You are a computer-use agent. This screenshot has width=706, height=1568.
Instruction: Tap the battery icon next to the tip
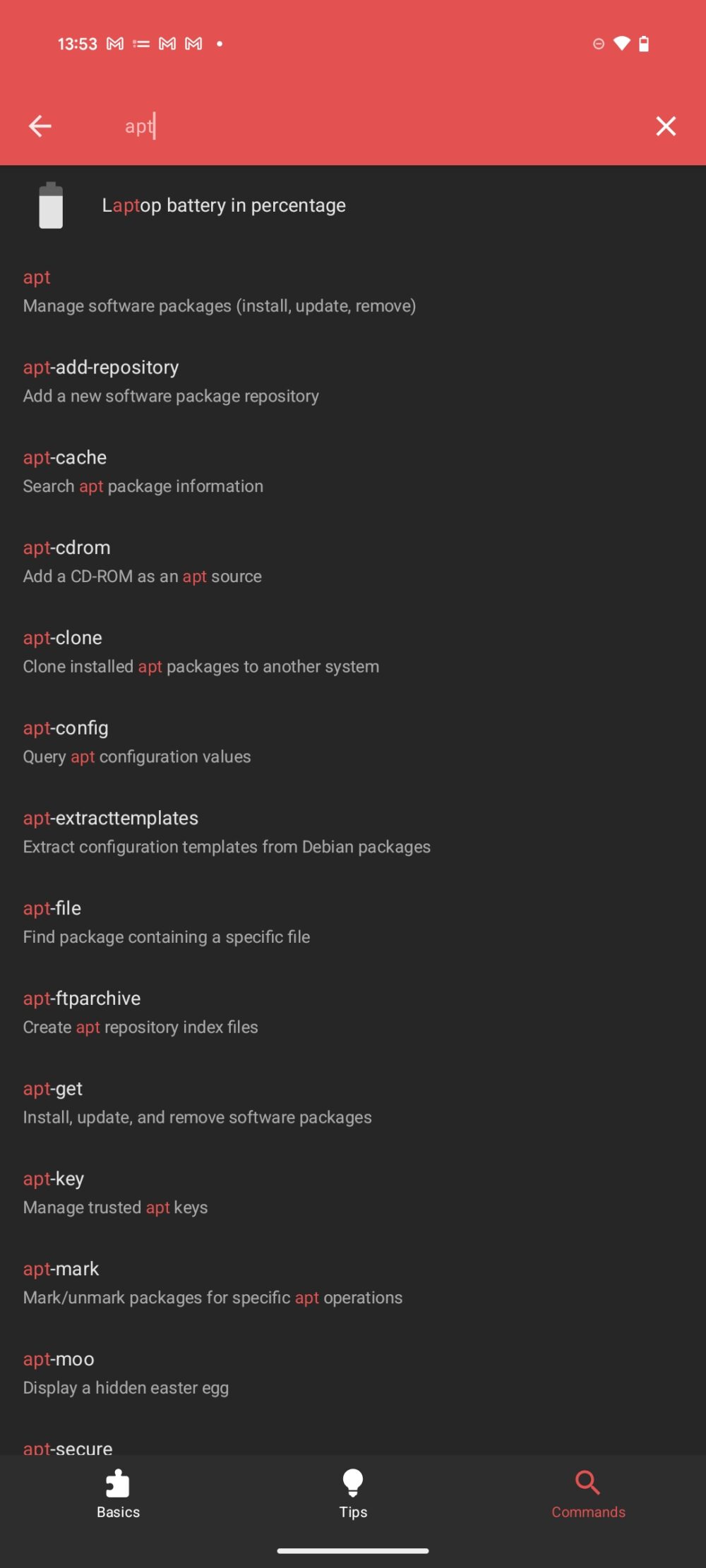[x=50, y=205]
